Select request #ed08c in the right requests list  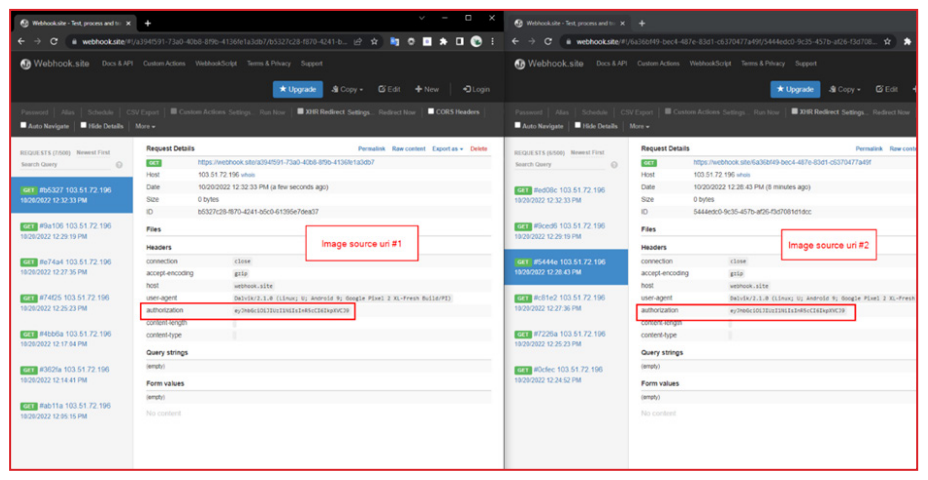(566, 195)
